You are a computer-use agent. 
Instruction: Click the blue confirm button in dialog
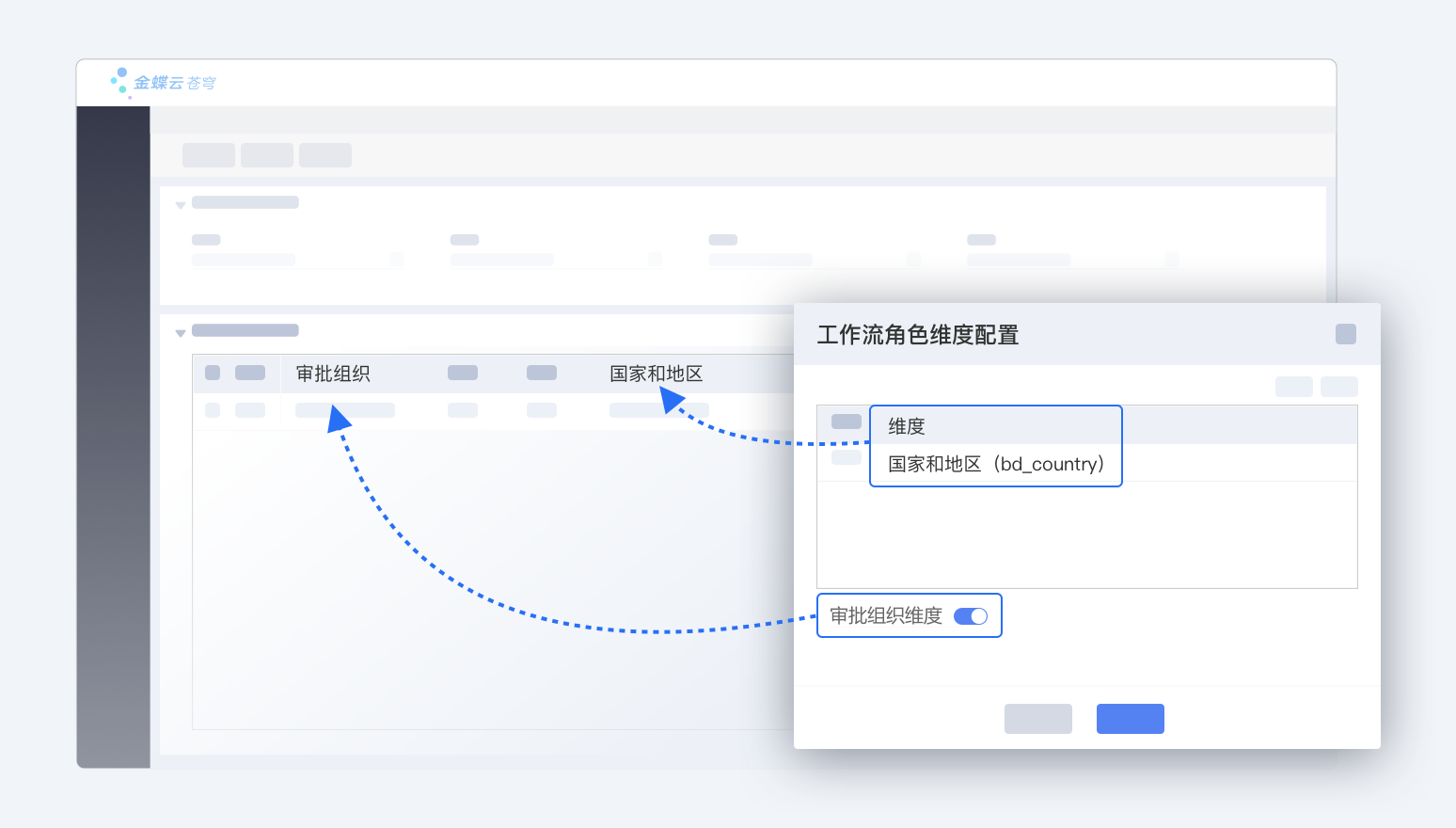[x=1130, y=719]
